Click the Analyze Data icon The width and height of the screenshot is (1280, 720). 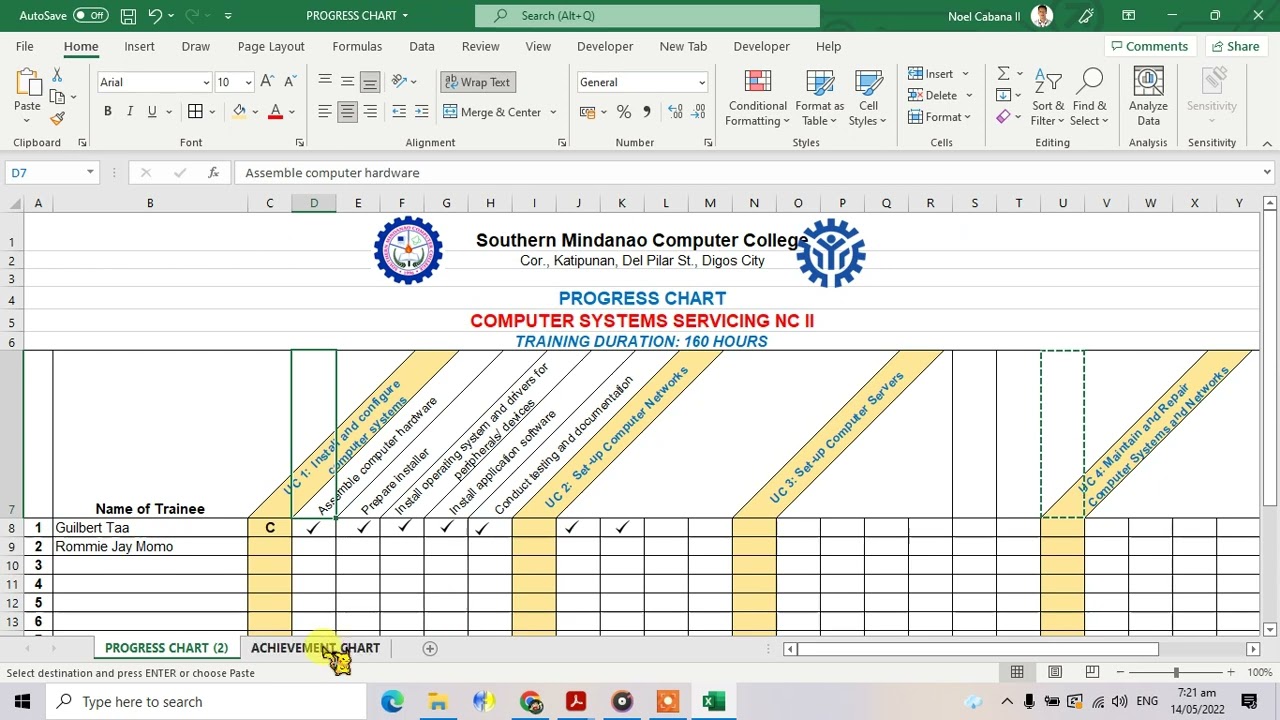tap(1148, 98)
